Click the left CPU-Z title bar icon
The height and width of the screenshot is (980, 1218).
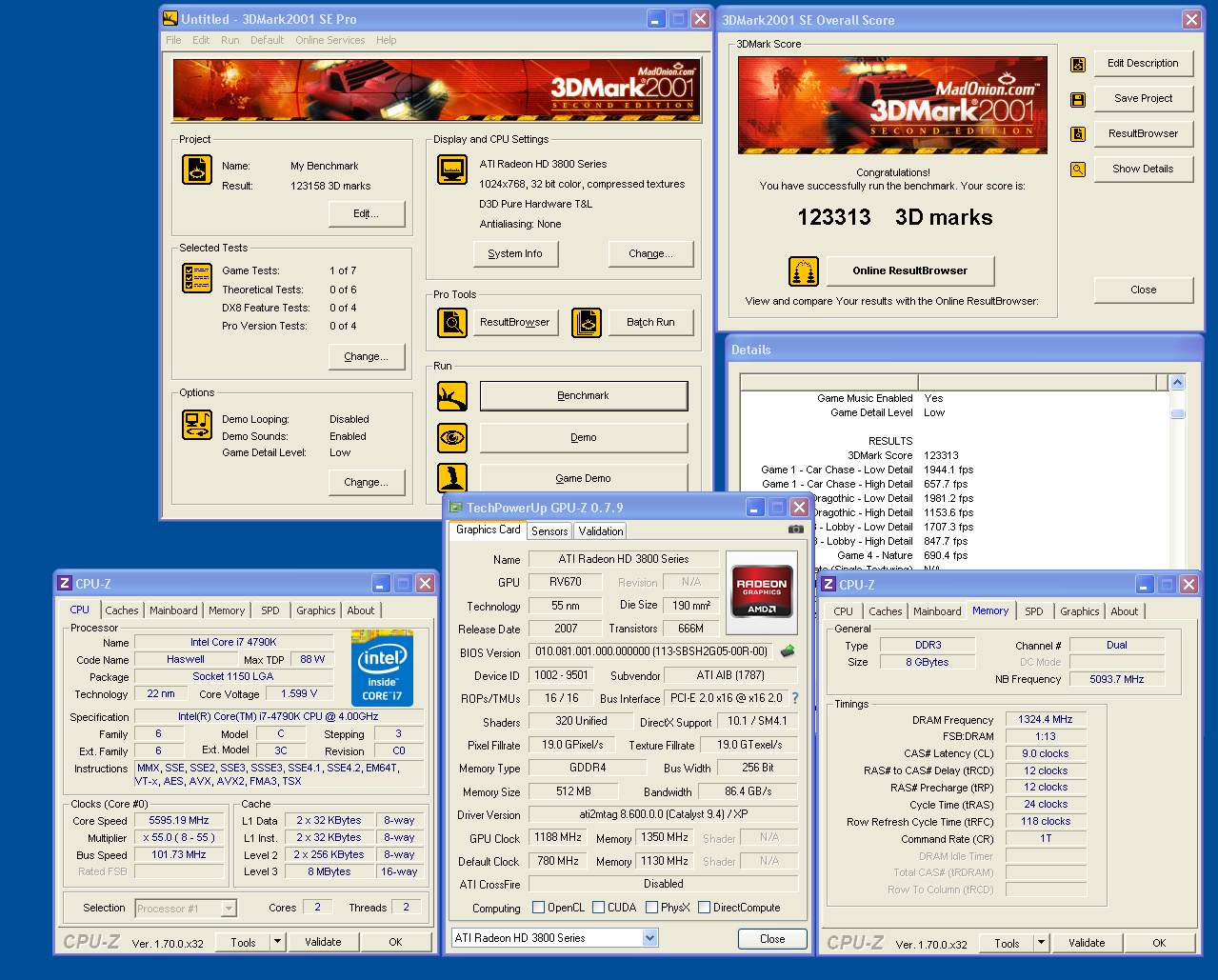65,583
